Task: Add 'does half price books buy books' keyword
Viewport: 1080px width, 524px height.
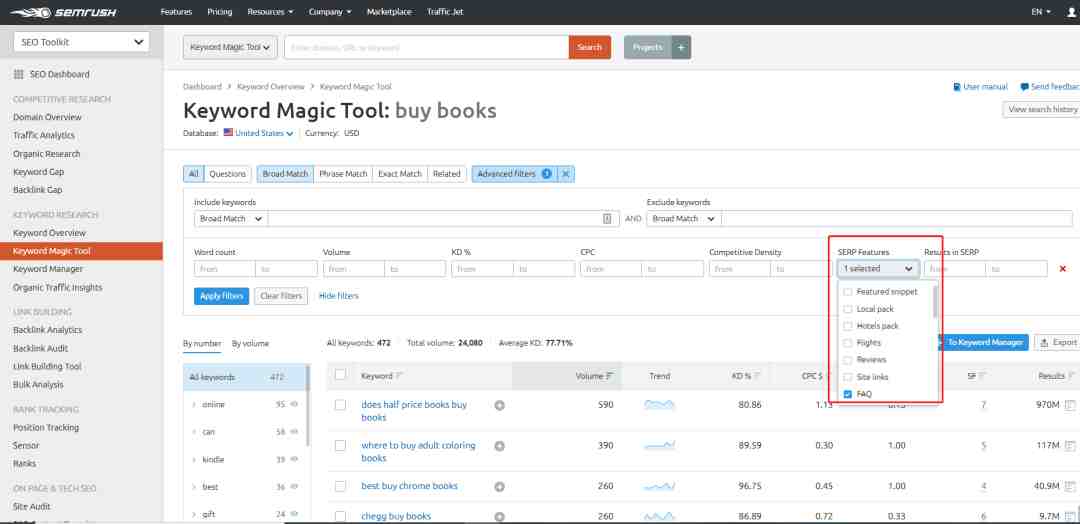Action: coord(499,406)
